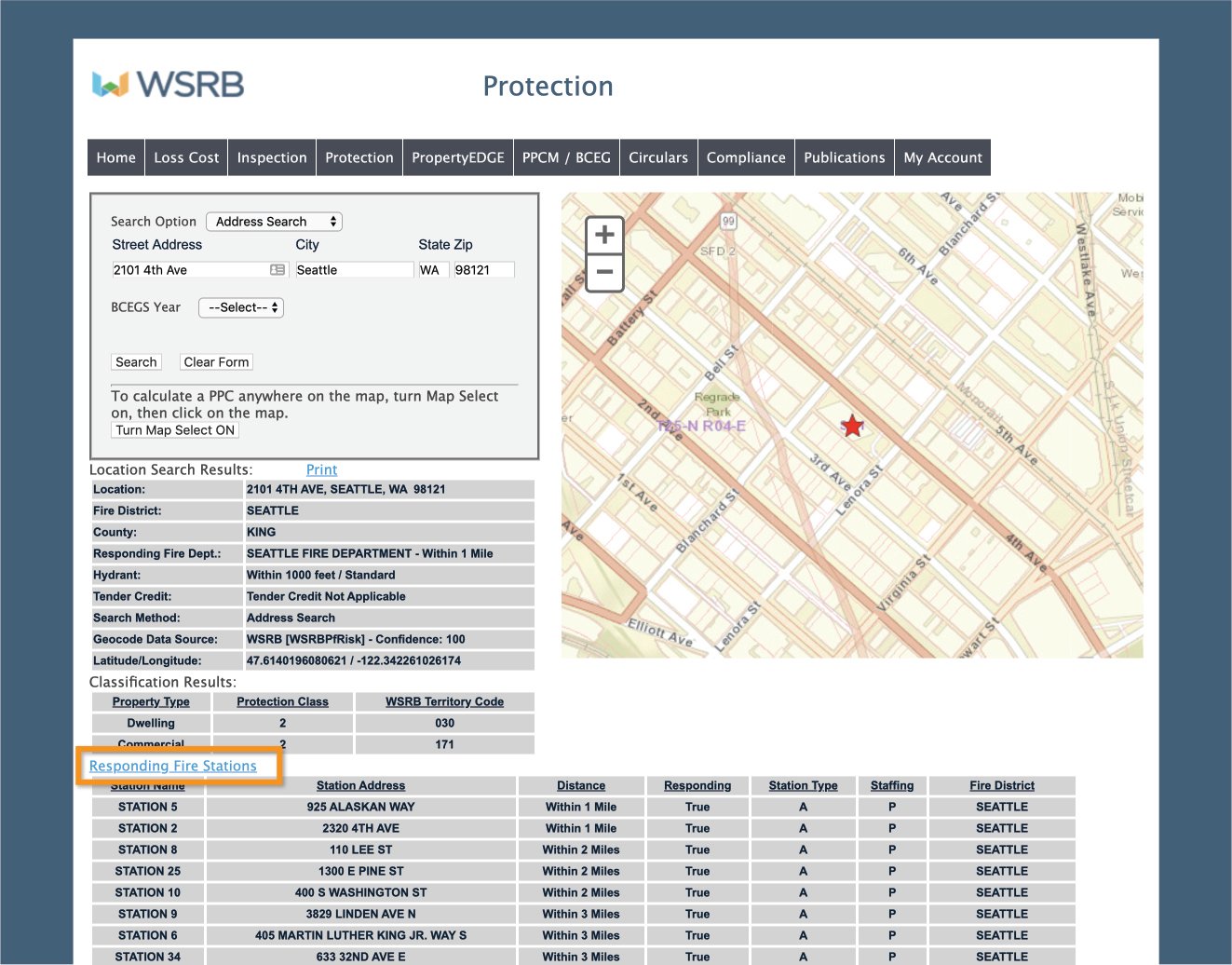The width and height of the screenshot is (1232, 965).
Task: Click the 030 territory code cell
Action: tap(444, 723)
